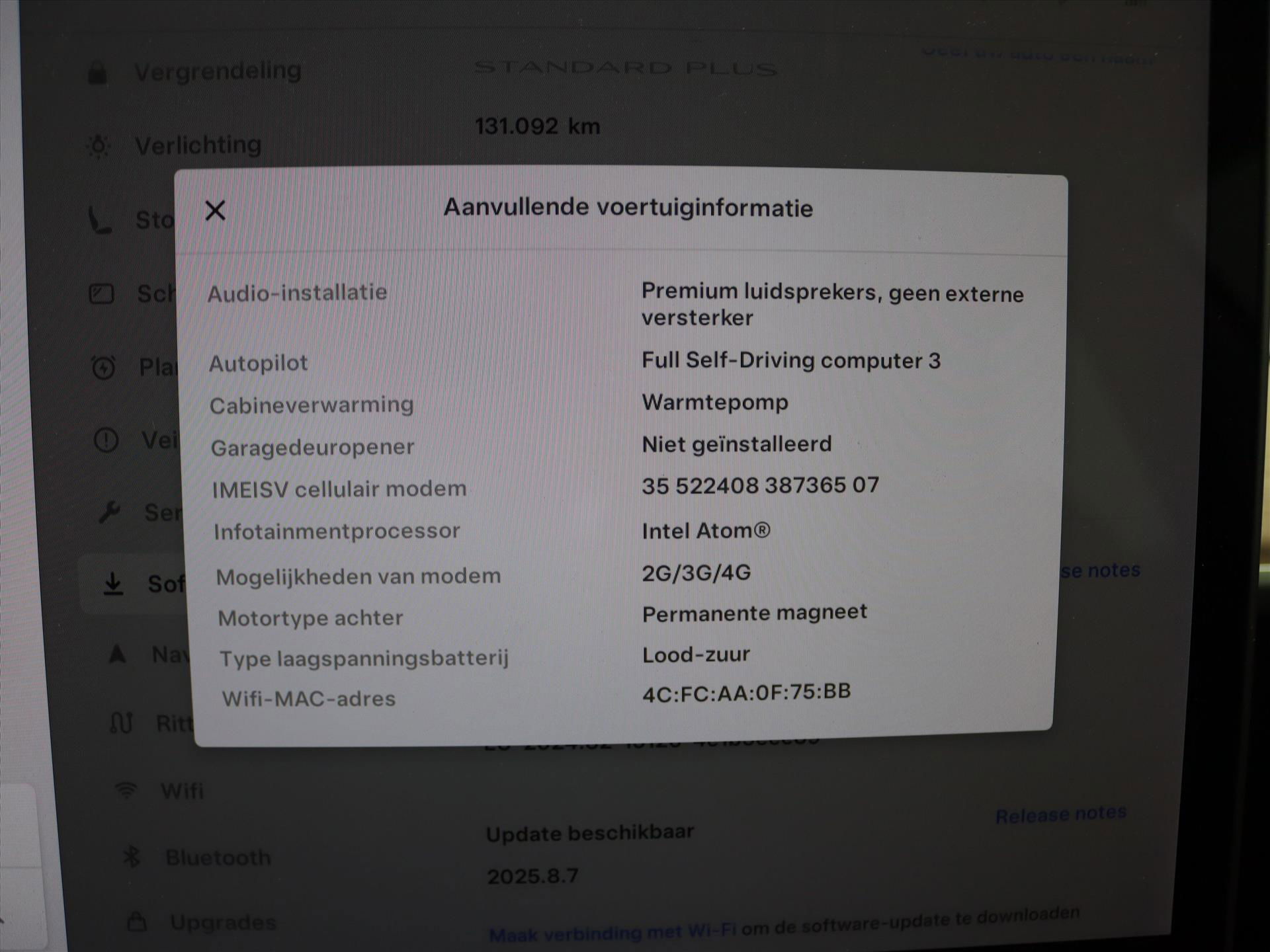This screenshot has width=1270, height=952.
Task: Click the IMEISV cellulair modem label
Action: click(x=339, y=489)
